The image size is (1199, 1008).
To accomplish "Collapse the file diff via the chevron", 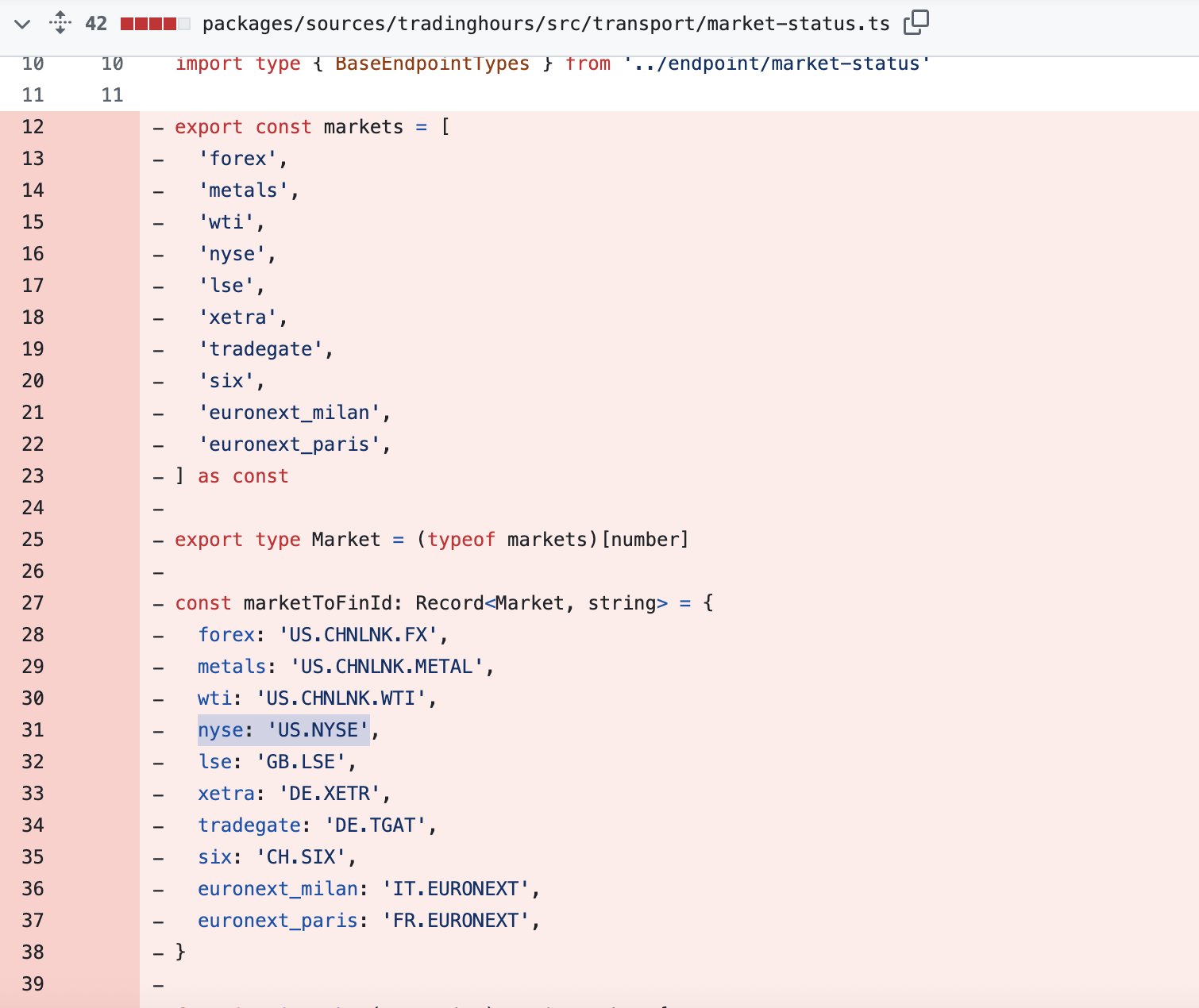I will pos(22,23).
